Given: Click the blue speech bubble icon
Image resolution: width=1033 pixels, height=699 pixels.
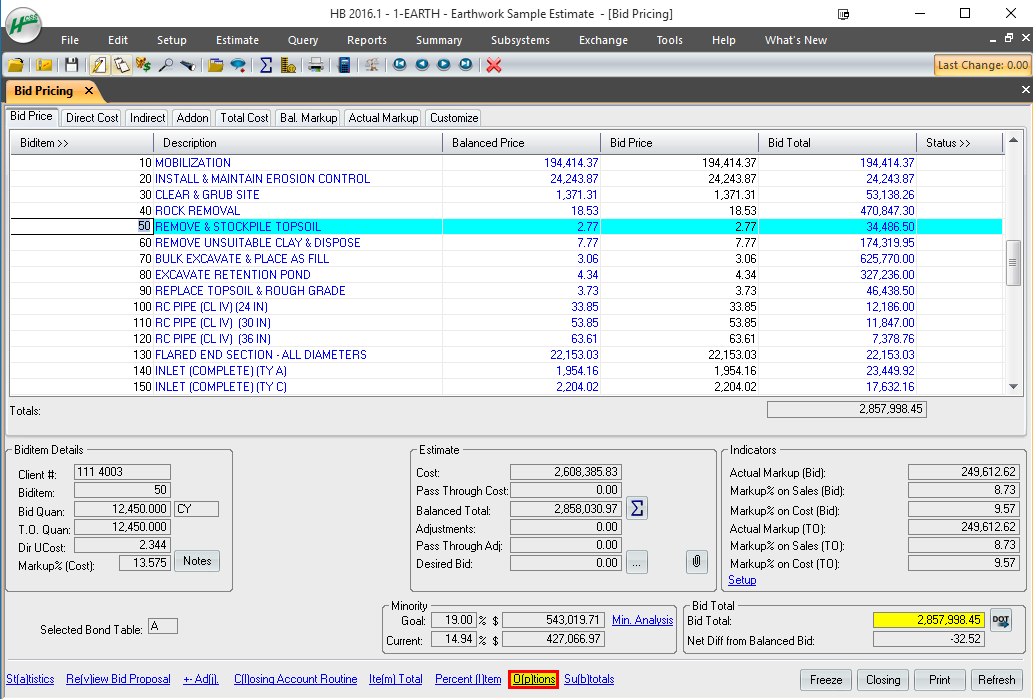Looking at the screenshot, I should (238, 65).
